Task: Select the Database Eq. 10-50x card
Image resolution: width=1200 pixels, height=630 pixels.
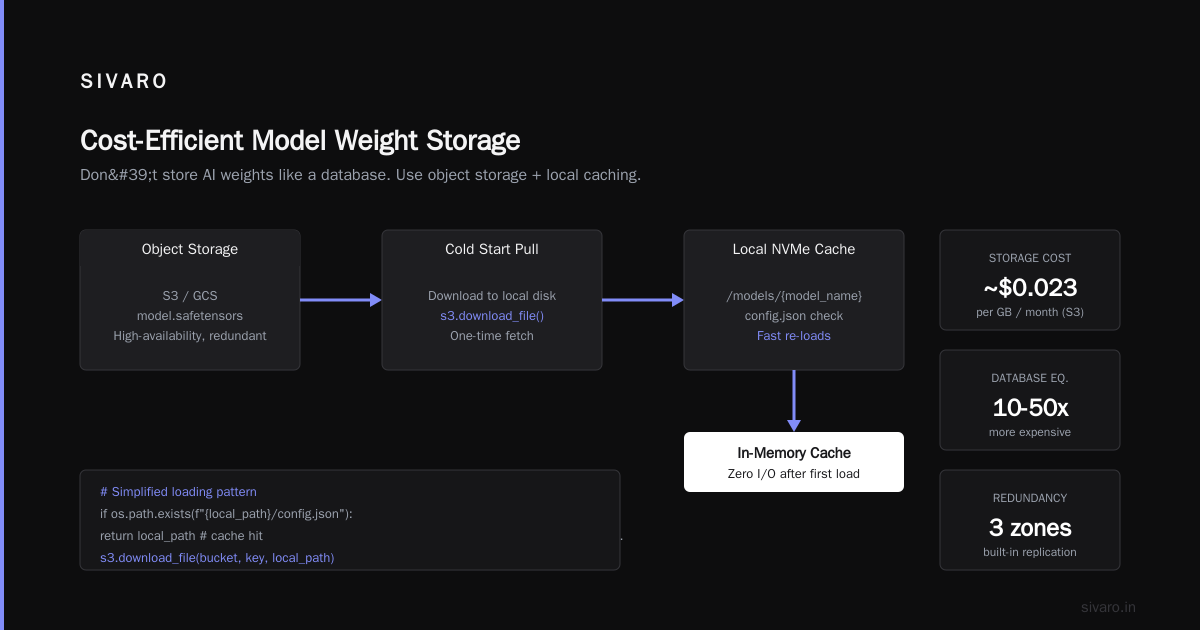Action: (1030, 400)
